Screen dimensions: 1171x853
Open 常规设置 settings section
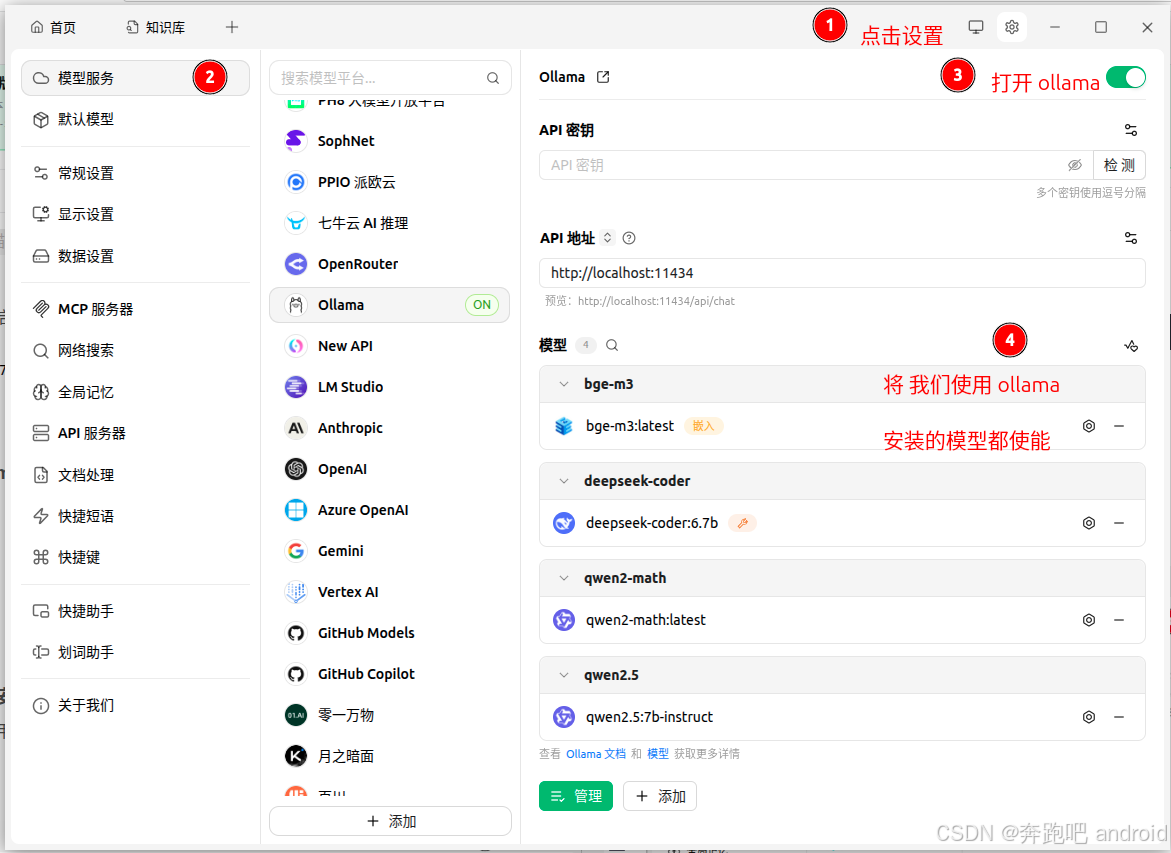(x=135, y=173)
